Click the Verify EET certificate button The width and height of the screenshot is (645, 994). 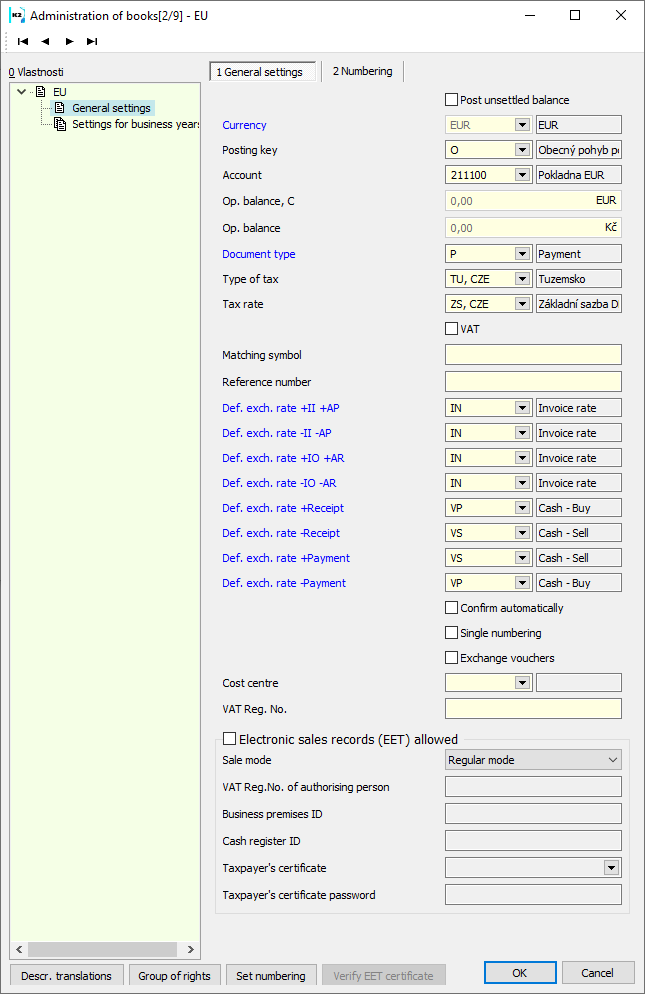point(384,976)
